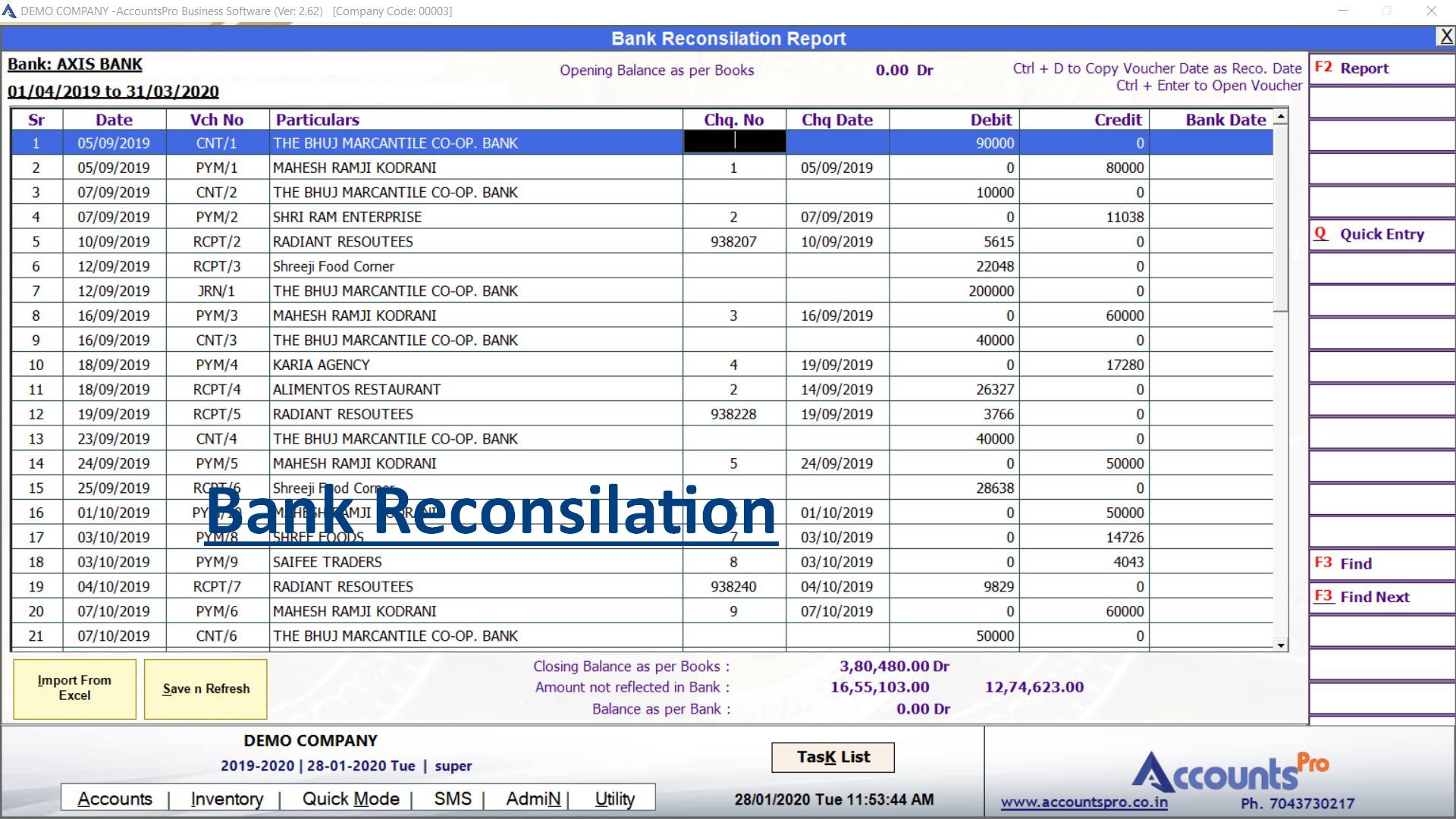Click Save n Refresh button
The height and width of the screenshot is (819, 1456).
click(x=206, y=689)
